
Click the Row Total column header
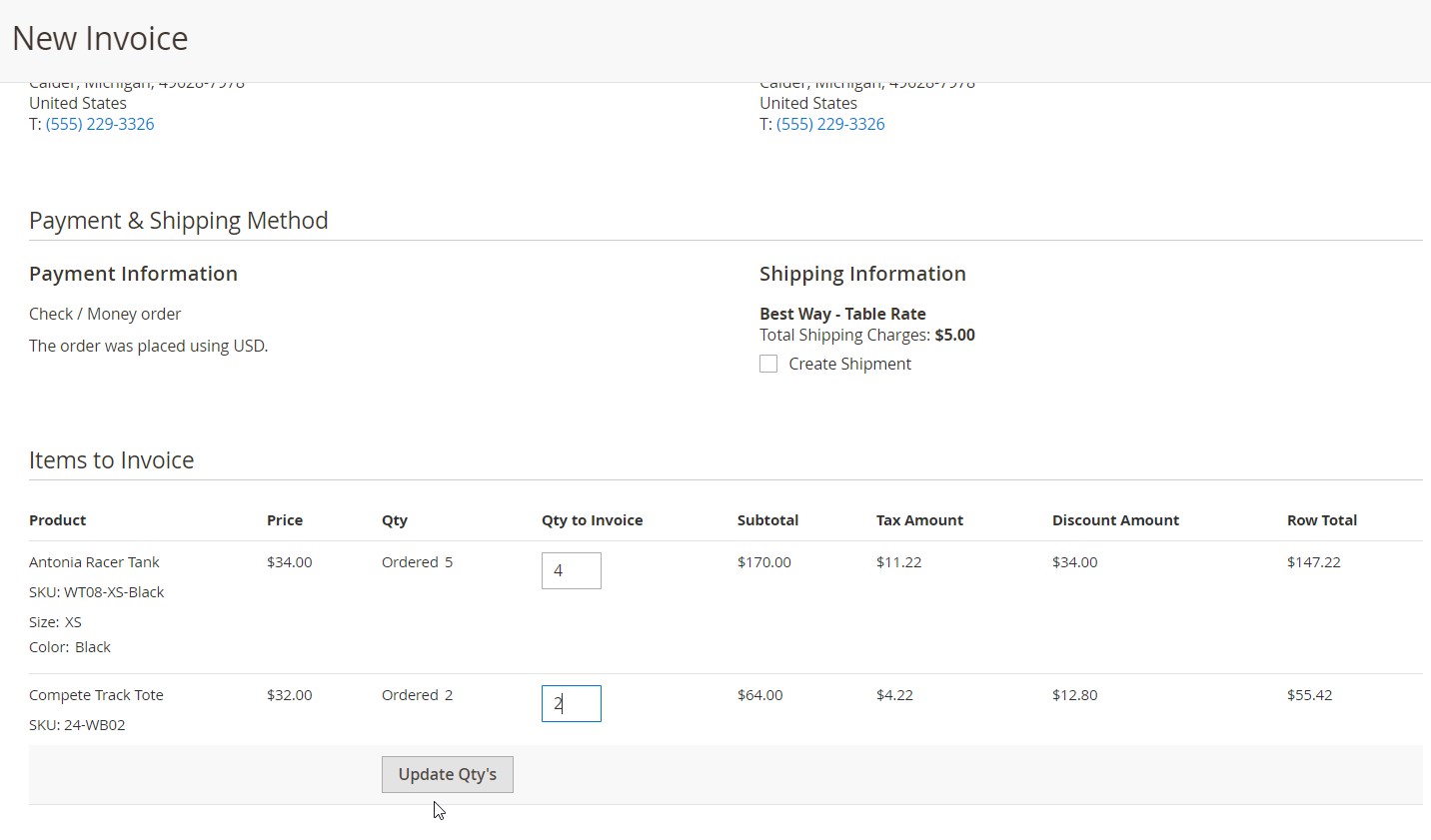coord(1321,519)
